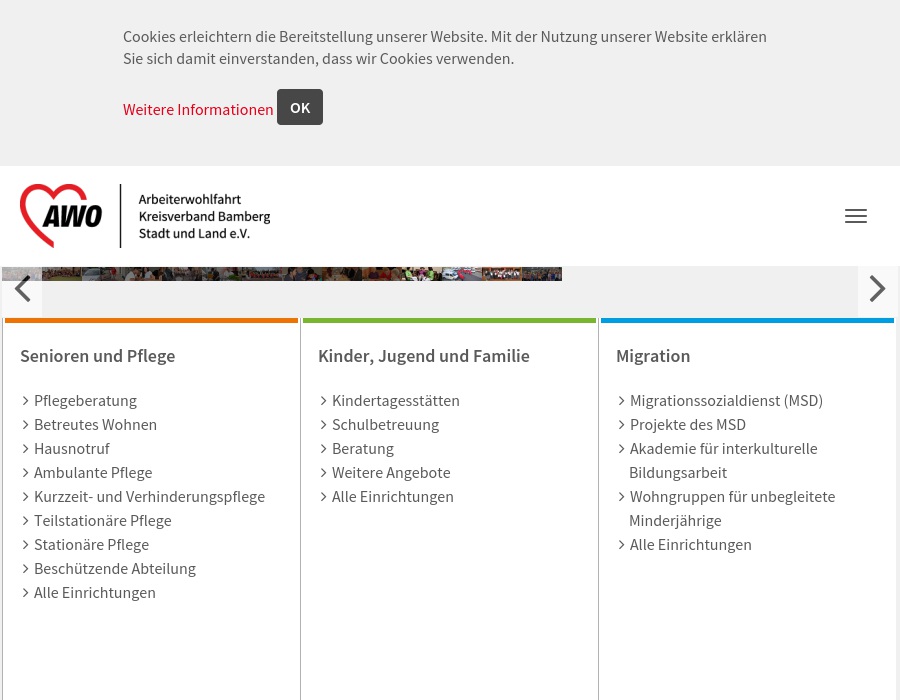Viewport: 900px width, 700px height.
Task: Open the Pflegeberatung link
Action: (x=85, y=401)
